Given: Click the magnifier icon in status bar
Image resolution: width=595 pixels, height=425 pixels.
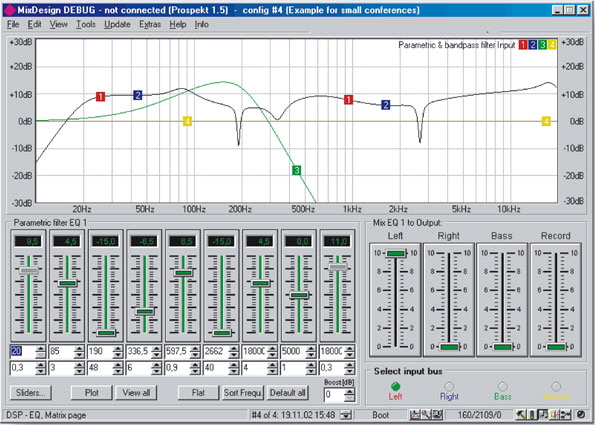Looking at the screenshot, I should (425, 415).
